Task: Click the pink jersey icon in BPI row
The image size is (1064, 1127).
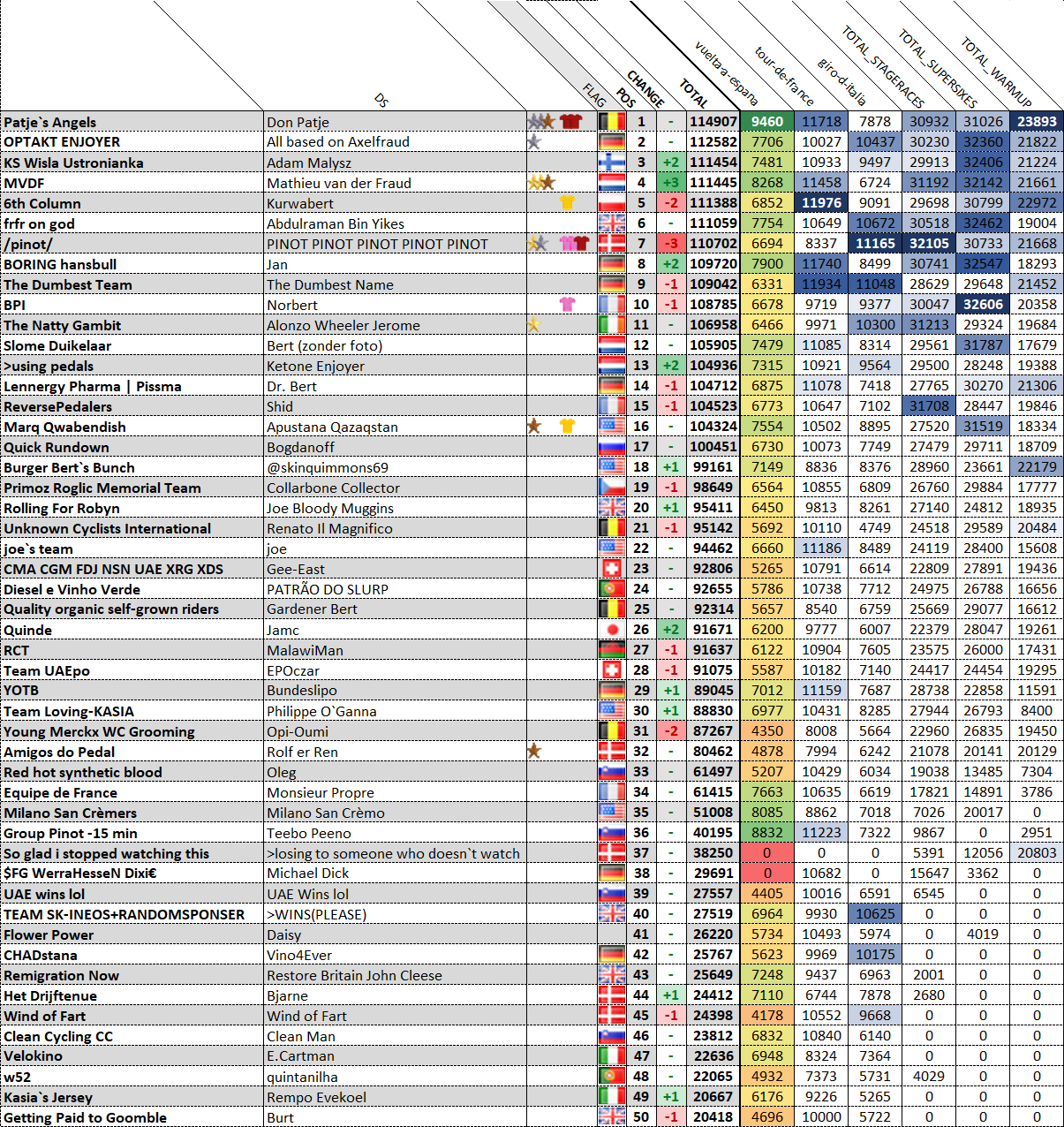Action: [568, 305]
